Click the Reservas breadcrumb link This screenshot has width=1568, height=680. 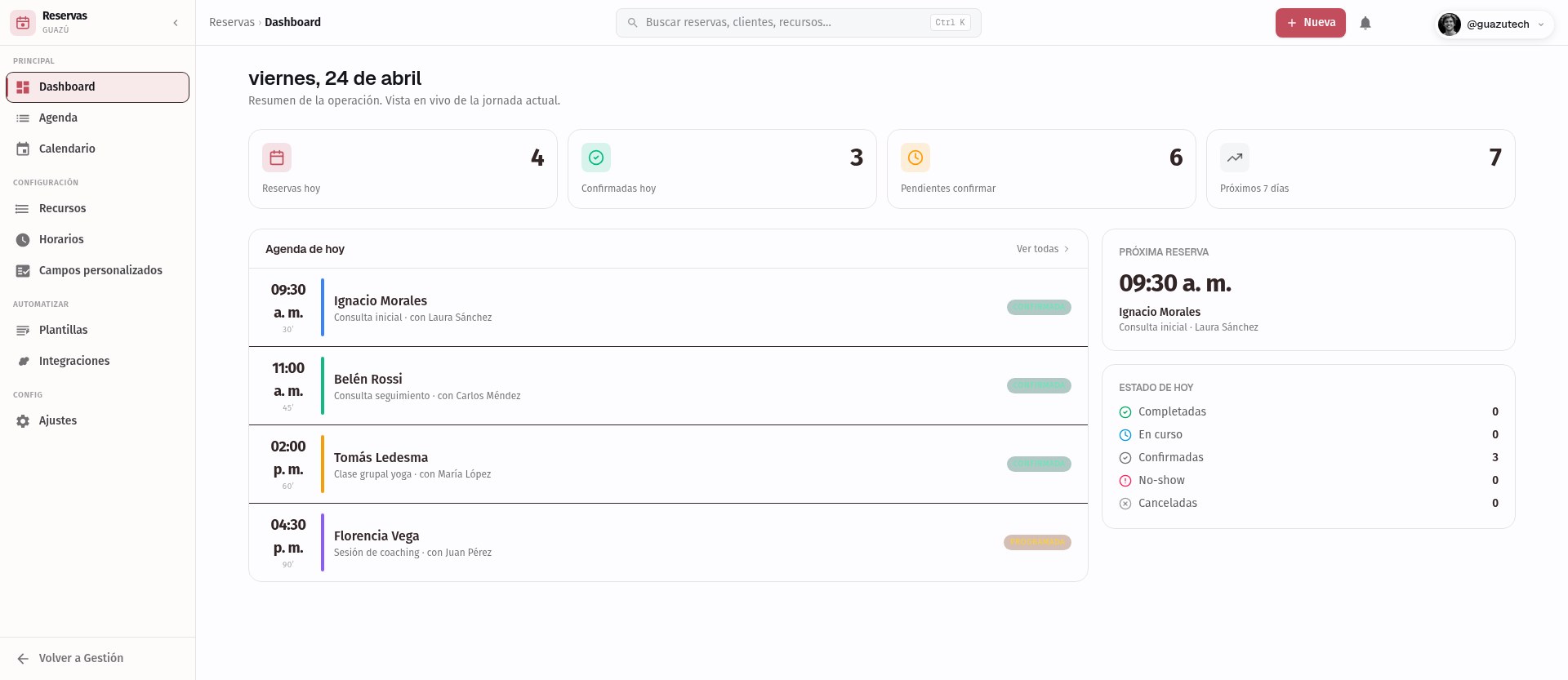click(232, 22)
